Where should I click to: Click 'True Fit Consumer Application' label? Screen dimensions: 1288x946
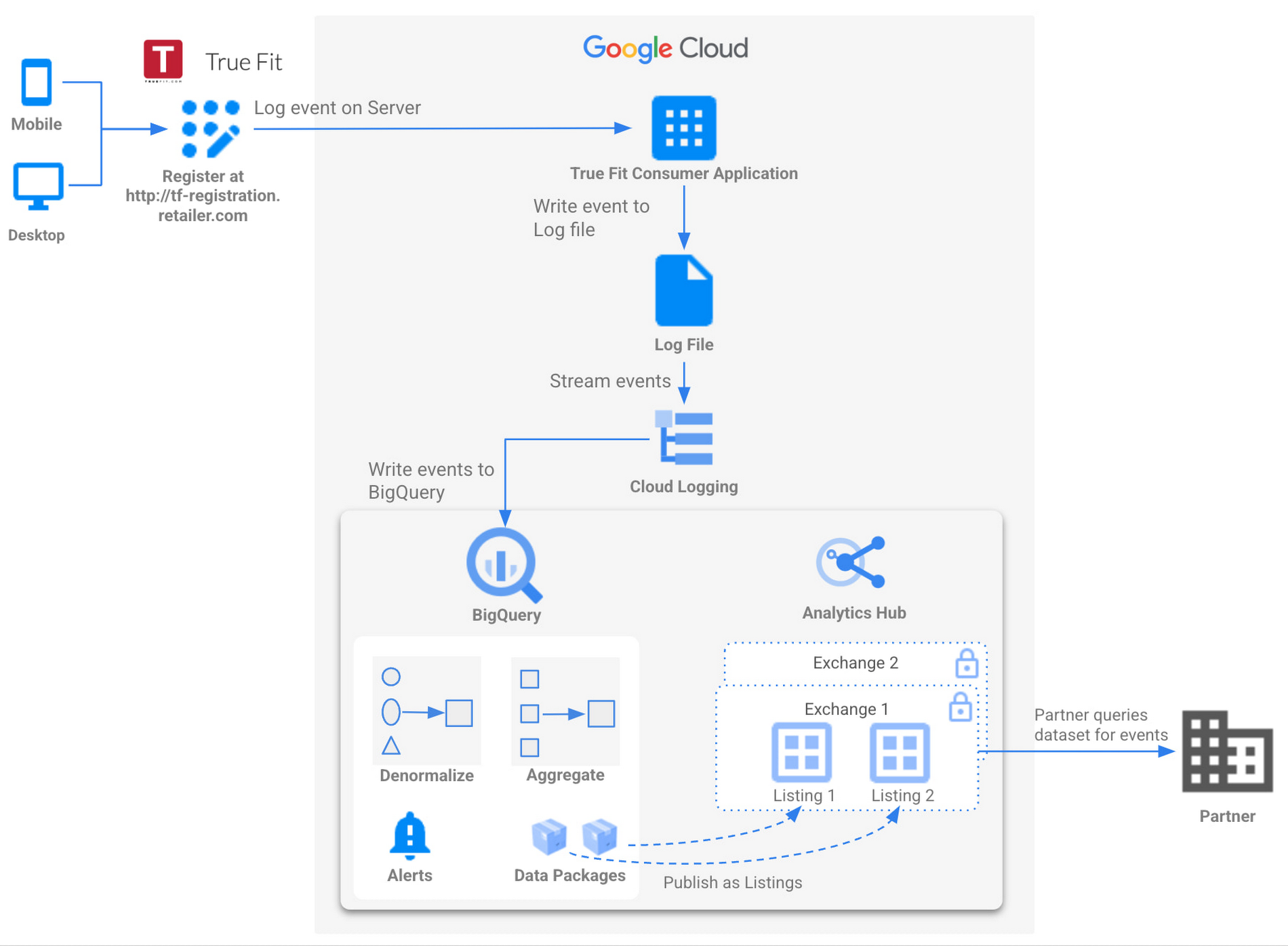coord(684,174)
